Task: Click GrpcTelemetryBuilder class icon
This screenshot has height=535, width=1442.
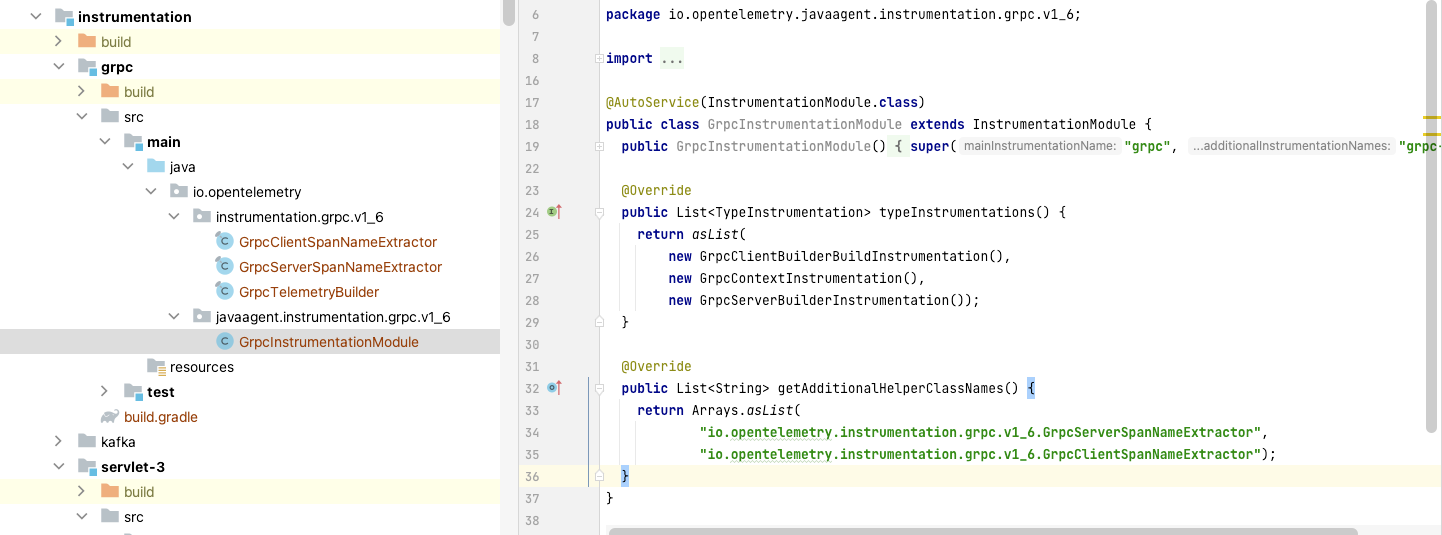Action: pos(225,292)
